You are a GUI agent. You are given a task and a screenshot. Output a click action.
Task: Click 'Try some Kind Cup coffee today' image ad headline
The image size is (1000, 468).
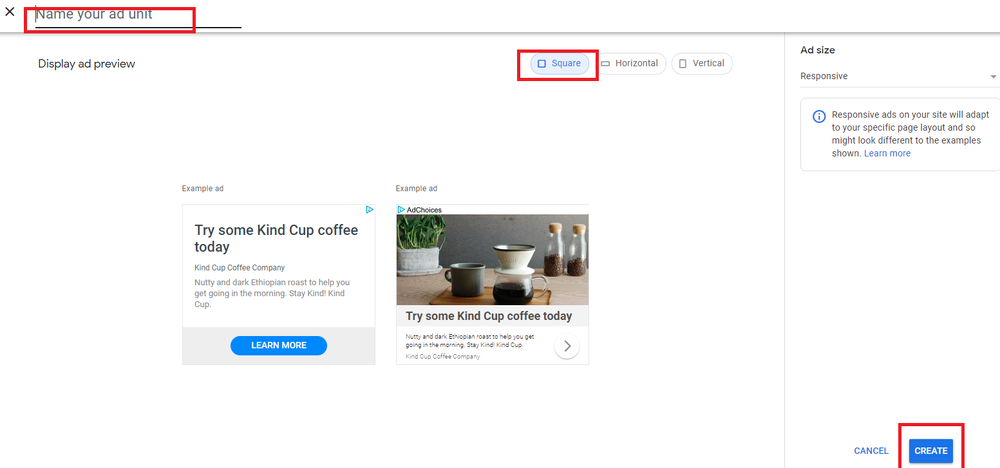[x=489, y=316]
